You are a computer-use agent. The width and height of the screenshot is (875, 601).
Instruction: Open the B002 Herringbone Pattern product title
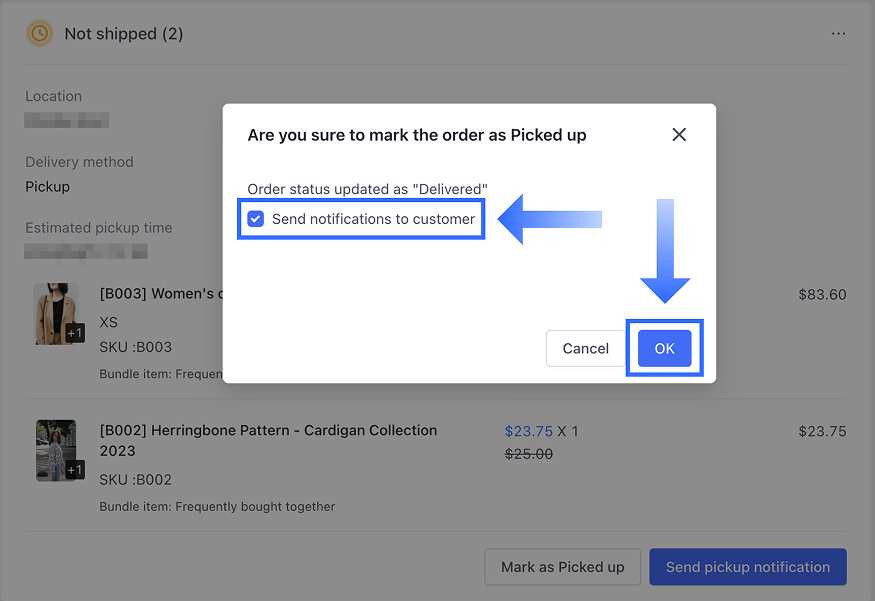click(x=268, y=430)
